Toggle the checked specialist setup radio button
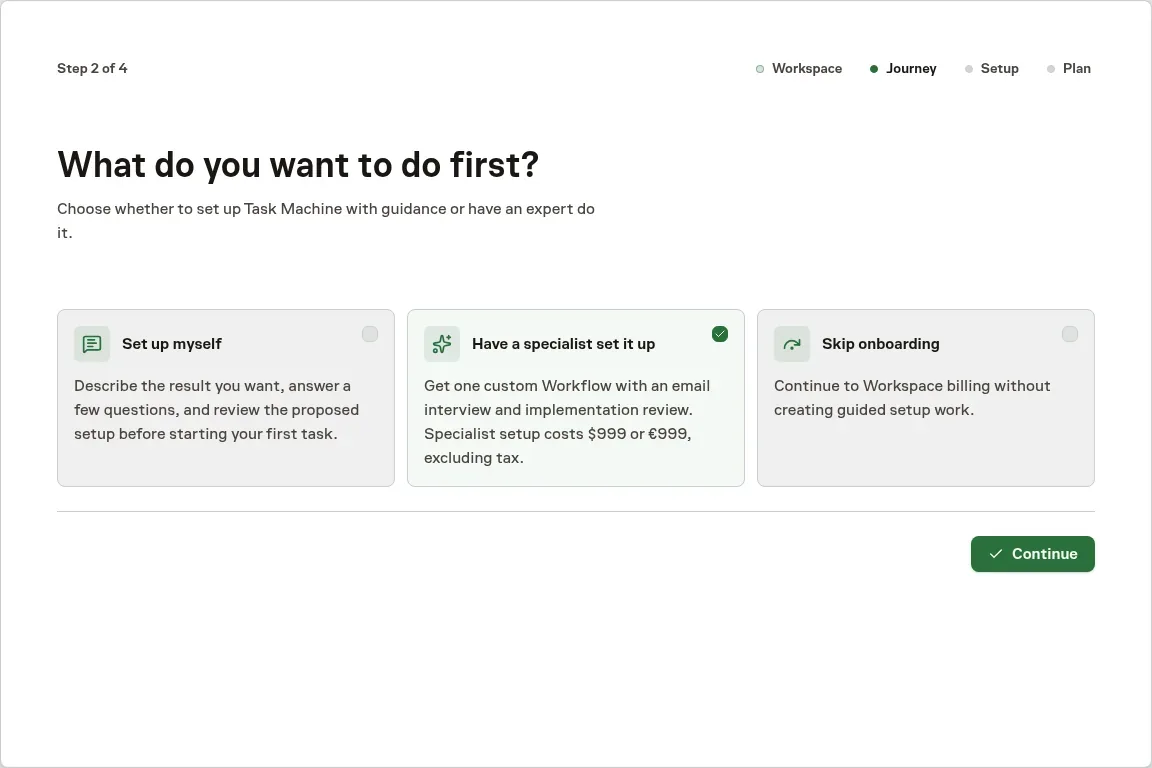This screenshot has width=1152, height=768. (x=720, y=334)
